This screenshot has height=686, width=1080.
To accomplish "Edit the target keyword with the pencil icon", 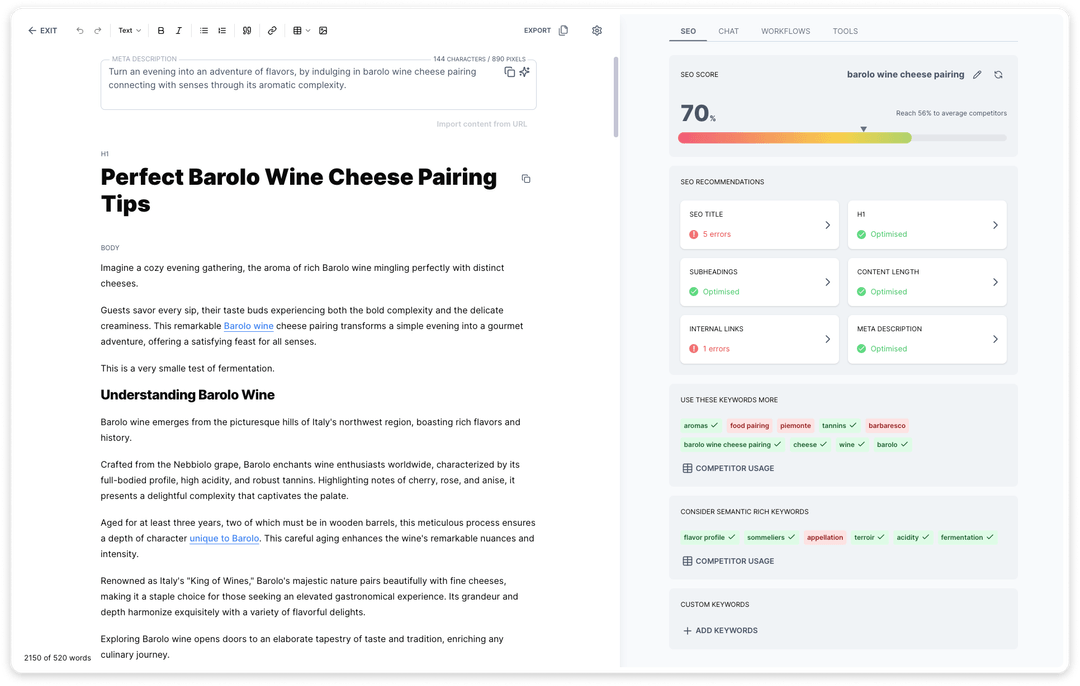I will tap(977, 75).
